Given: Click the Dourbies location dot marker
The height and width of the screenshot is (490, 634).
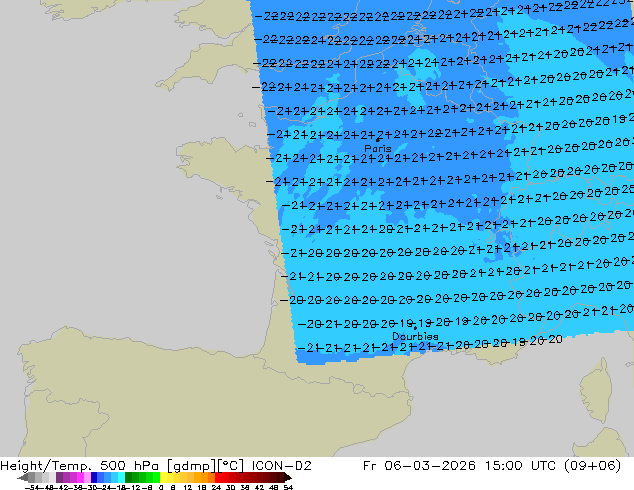Looking at the screenshot, I should click(415, 328).
